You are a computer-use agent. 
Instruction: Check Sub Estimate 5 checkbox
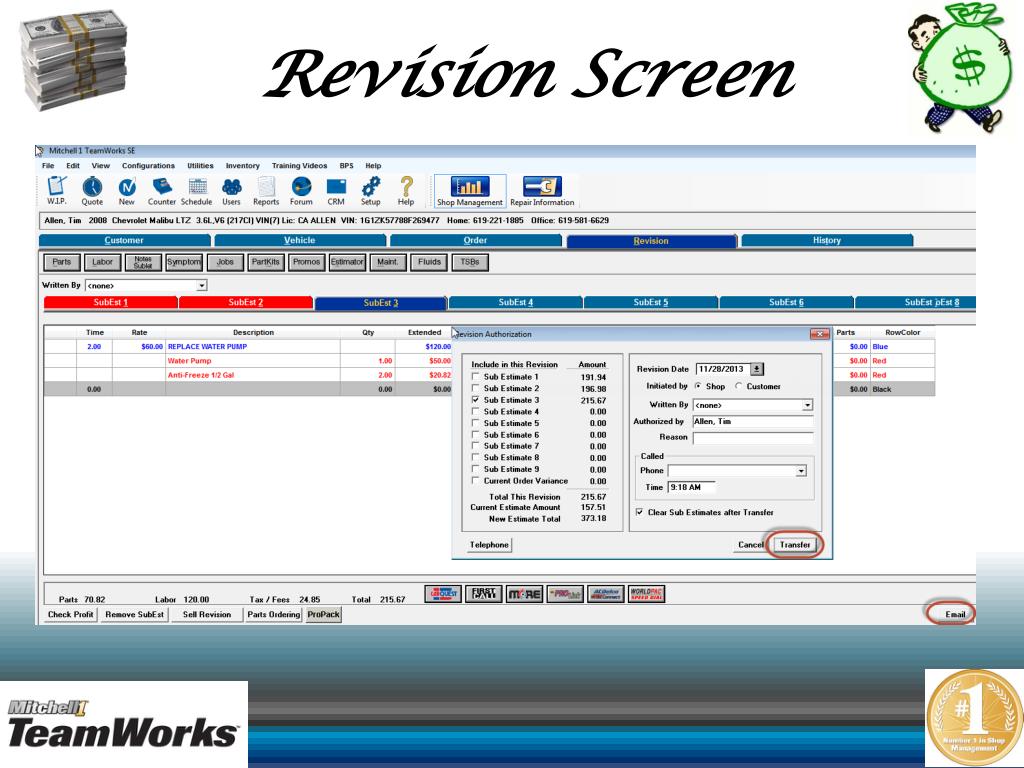(x=475, y=423)
